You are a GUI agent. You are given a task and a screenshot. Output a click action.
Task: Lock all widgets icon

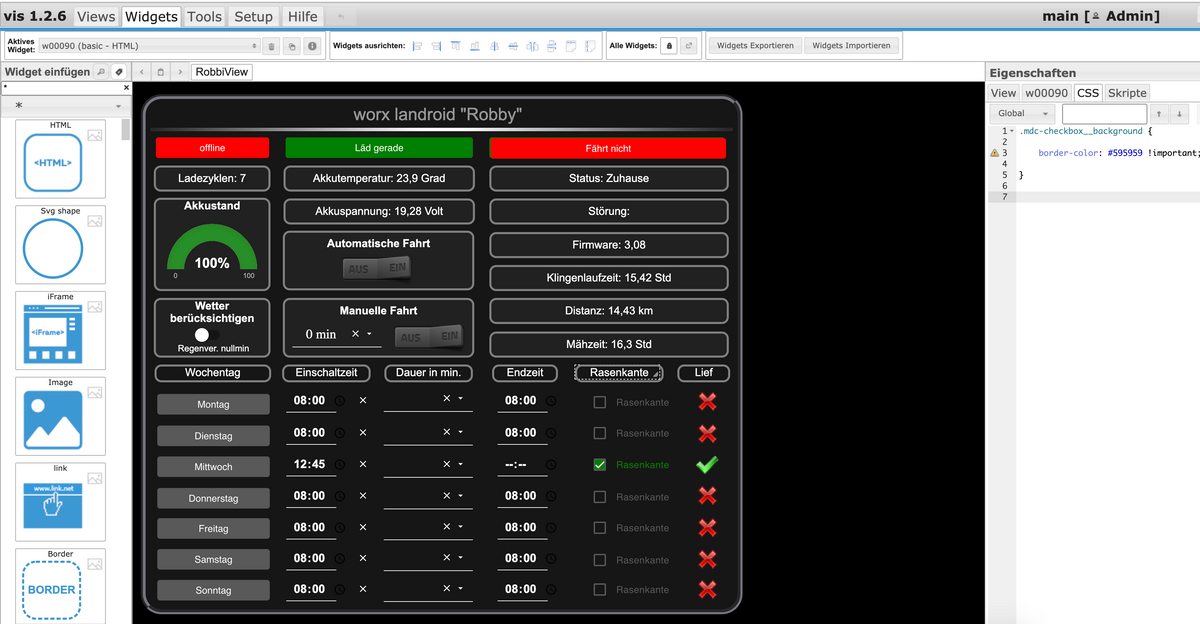tap(669, 46)
